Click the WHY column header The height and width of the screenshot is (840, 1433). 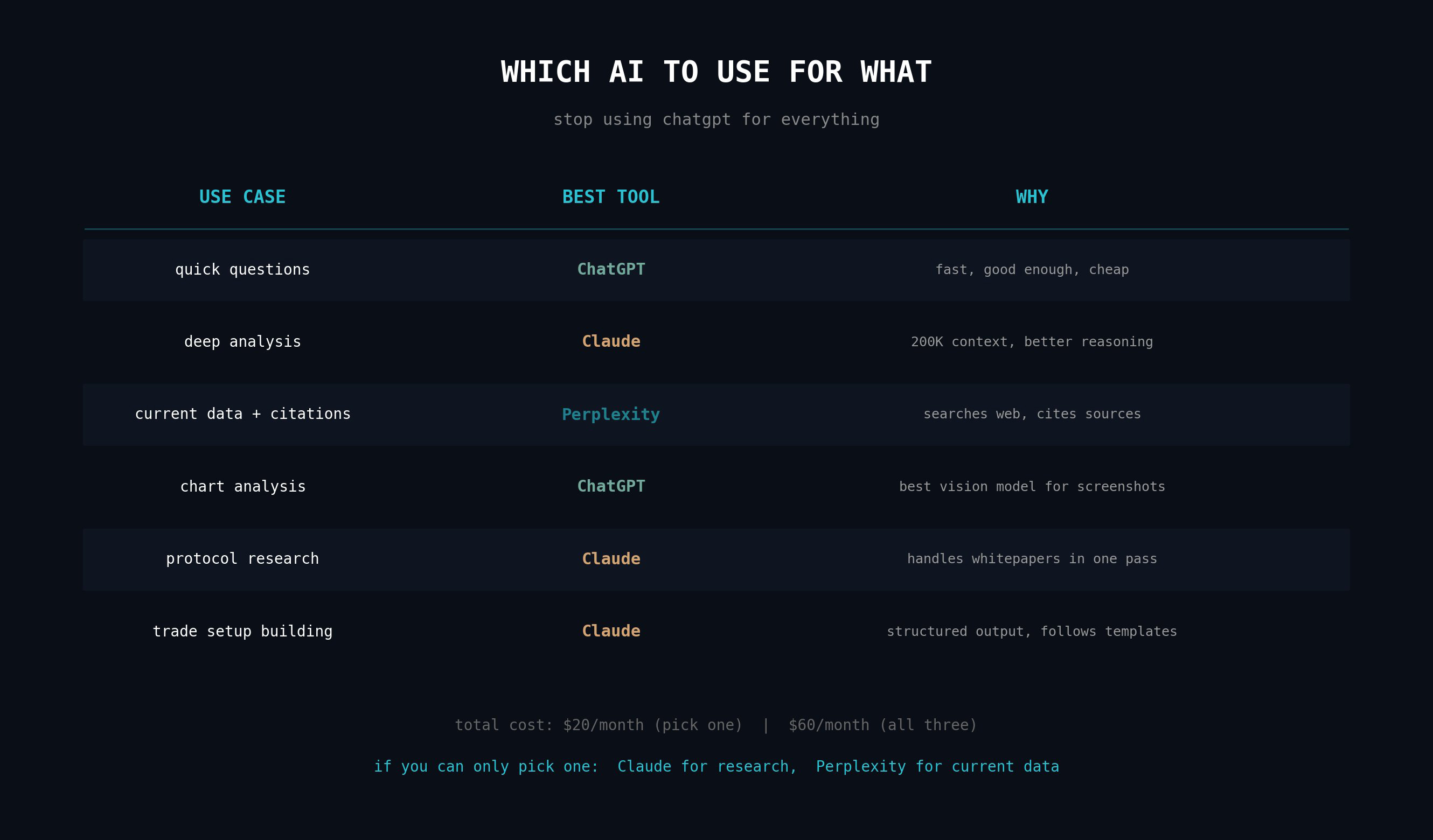tap(1032, 197)
